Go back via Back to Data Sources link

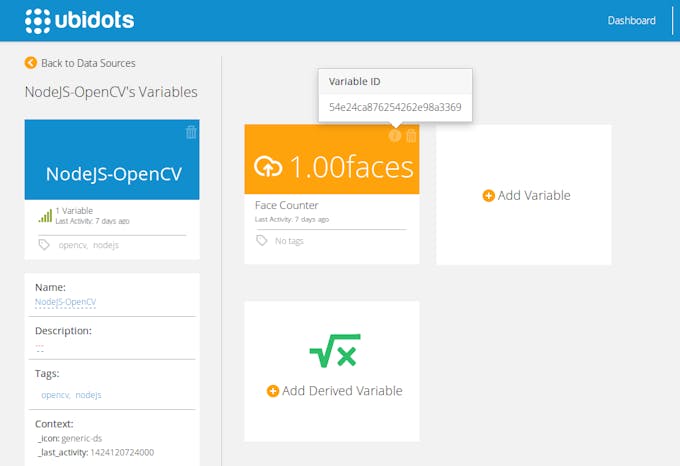coord(87,63)
